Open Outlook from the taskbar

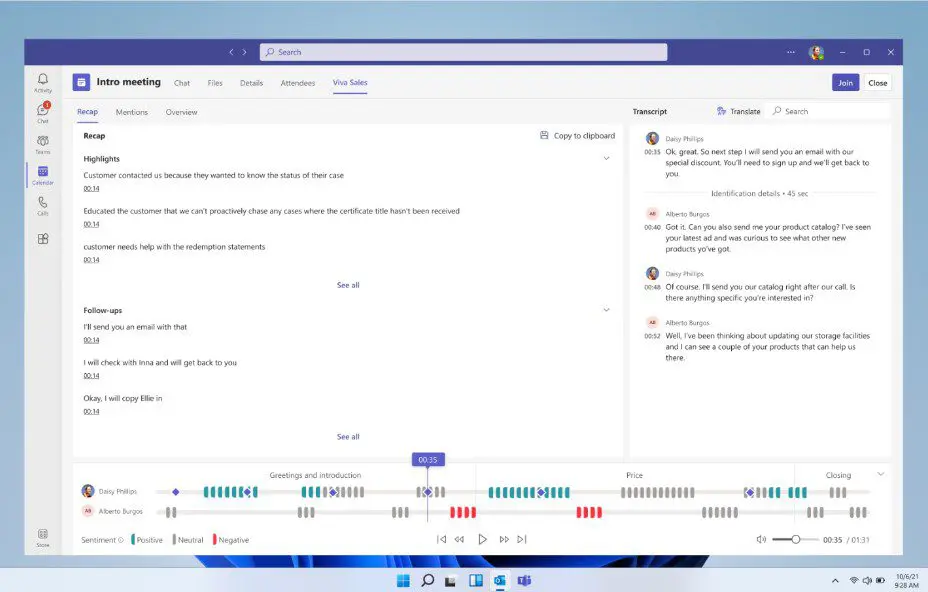point(500,580)
